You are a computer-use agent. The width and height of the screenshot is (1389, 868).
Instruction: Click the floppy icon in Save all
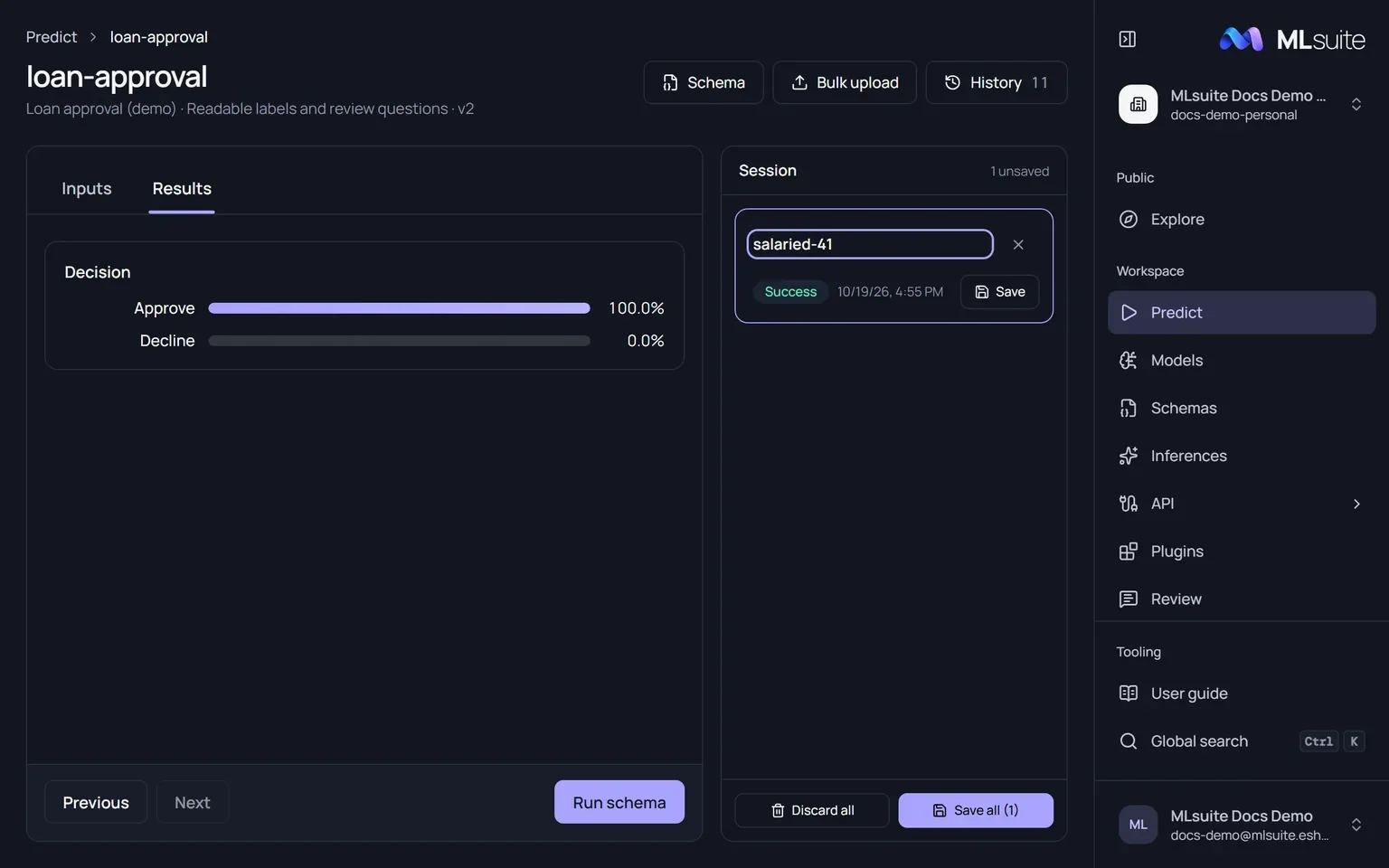940,810
